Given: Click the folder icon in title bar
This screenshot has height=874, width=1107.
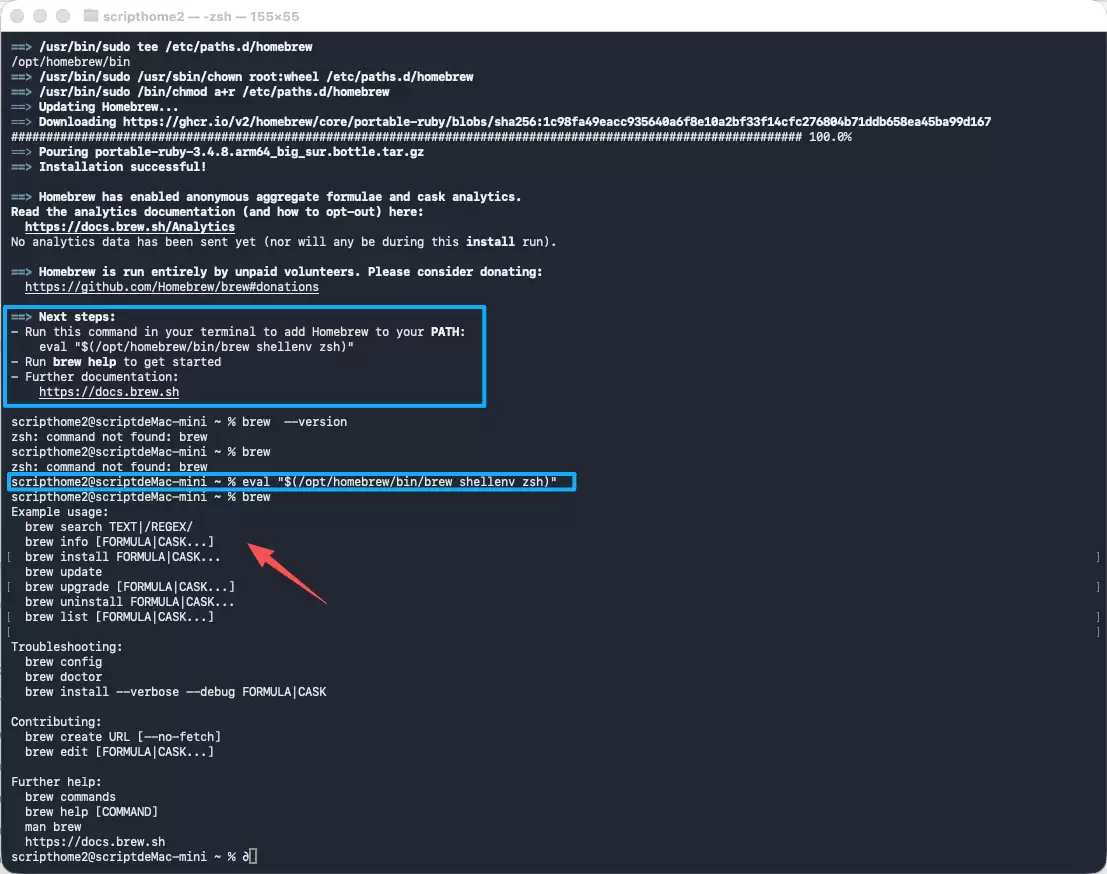Looking at the screenshot, I should coord(90,16).
